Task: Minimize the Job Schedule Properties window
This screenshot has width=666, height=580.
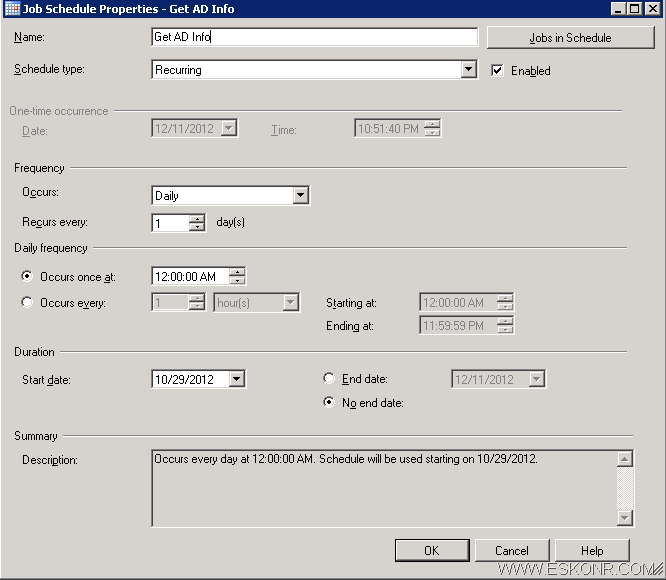Action: [618, 8]
